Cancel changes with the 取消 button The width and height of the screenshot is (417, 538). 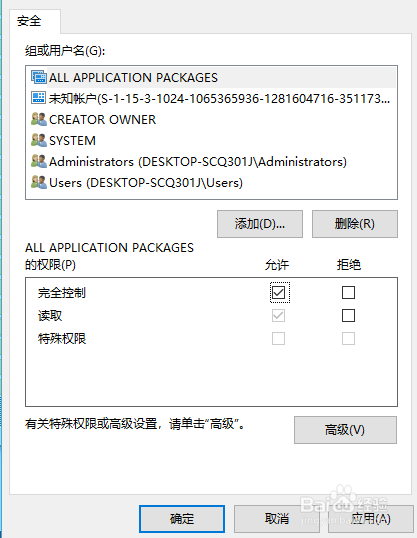(277, 518)
